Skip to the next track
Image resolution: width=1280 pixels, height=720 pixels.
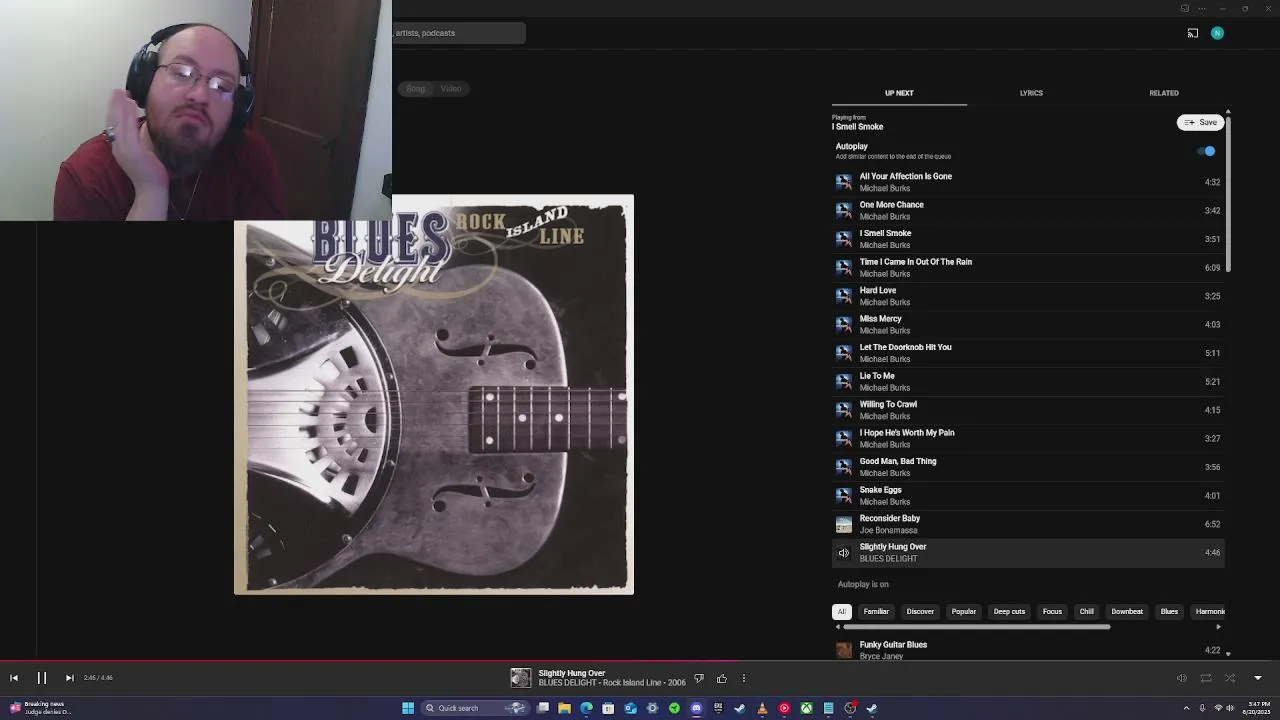pyautogui.click(x=69, y=678)
